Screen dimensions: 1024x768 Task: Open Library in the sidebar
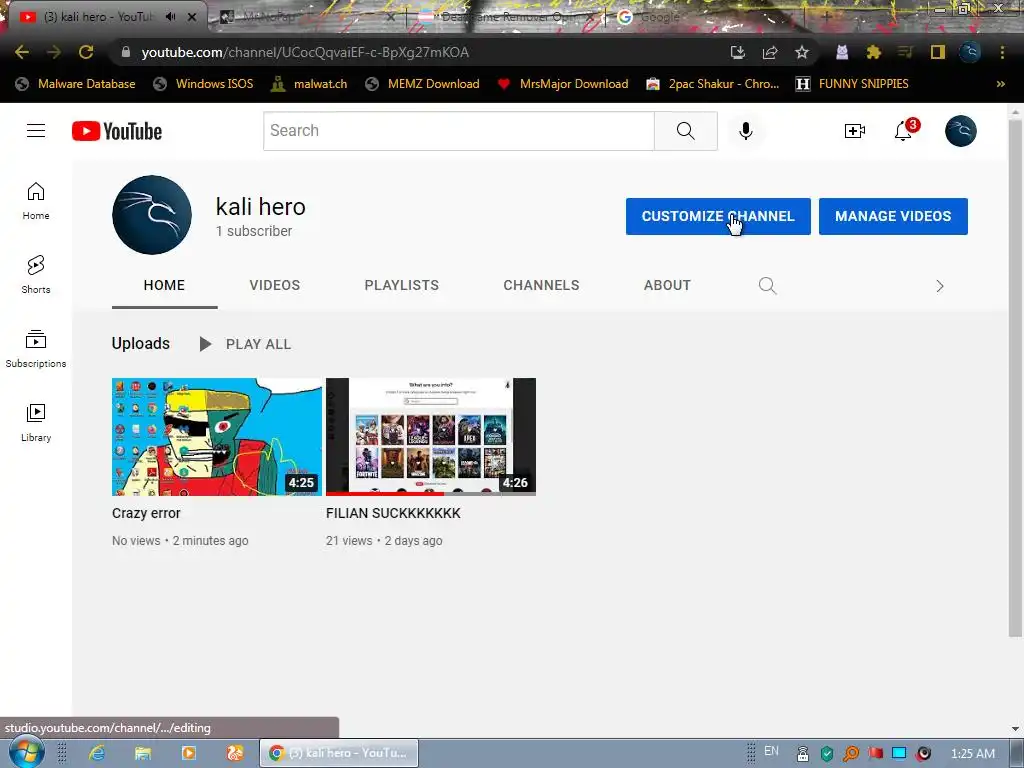tap(36, 423)
